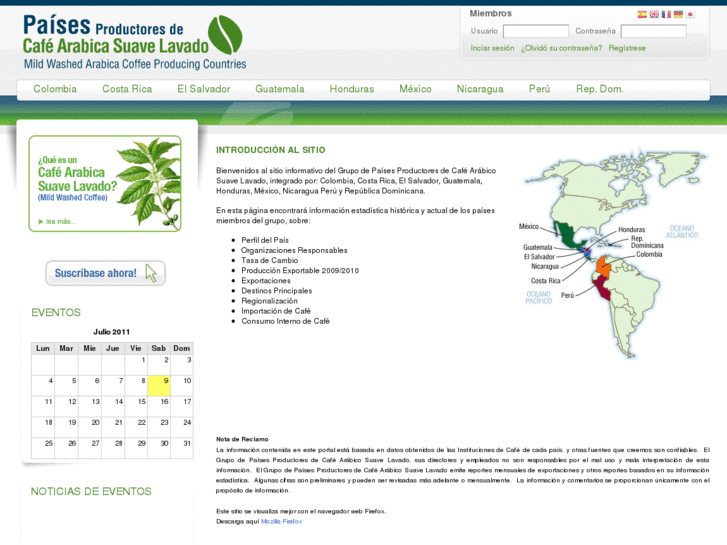Viewport: 727px width, 545px height.
Task: Switch language with the Japanese flag icon
Action: tap(690, 14)
